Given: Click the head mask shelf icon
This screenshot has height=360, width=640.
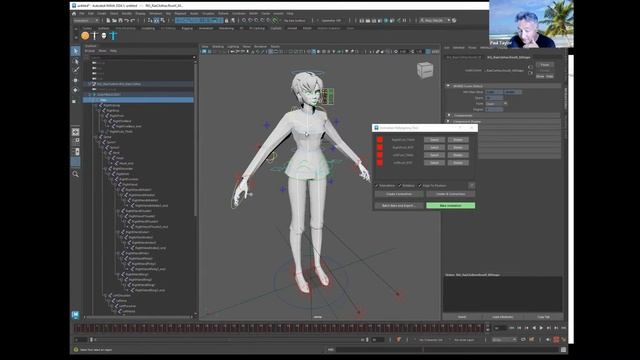Looking at the screenshot, I should [104, 36].
